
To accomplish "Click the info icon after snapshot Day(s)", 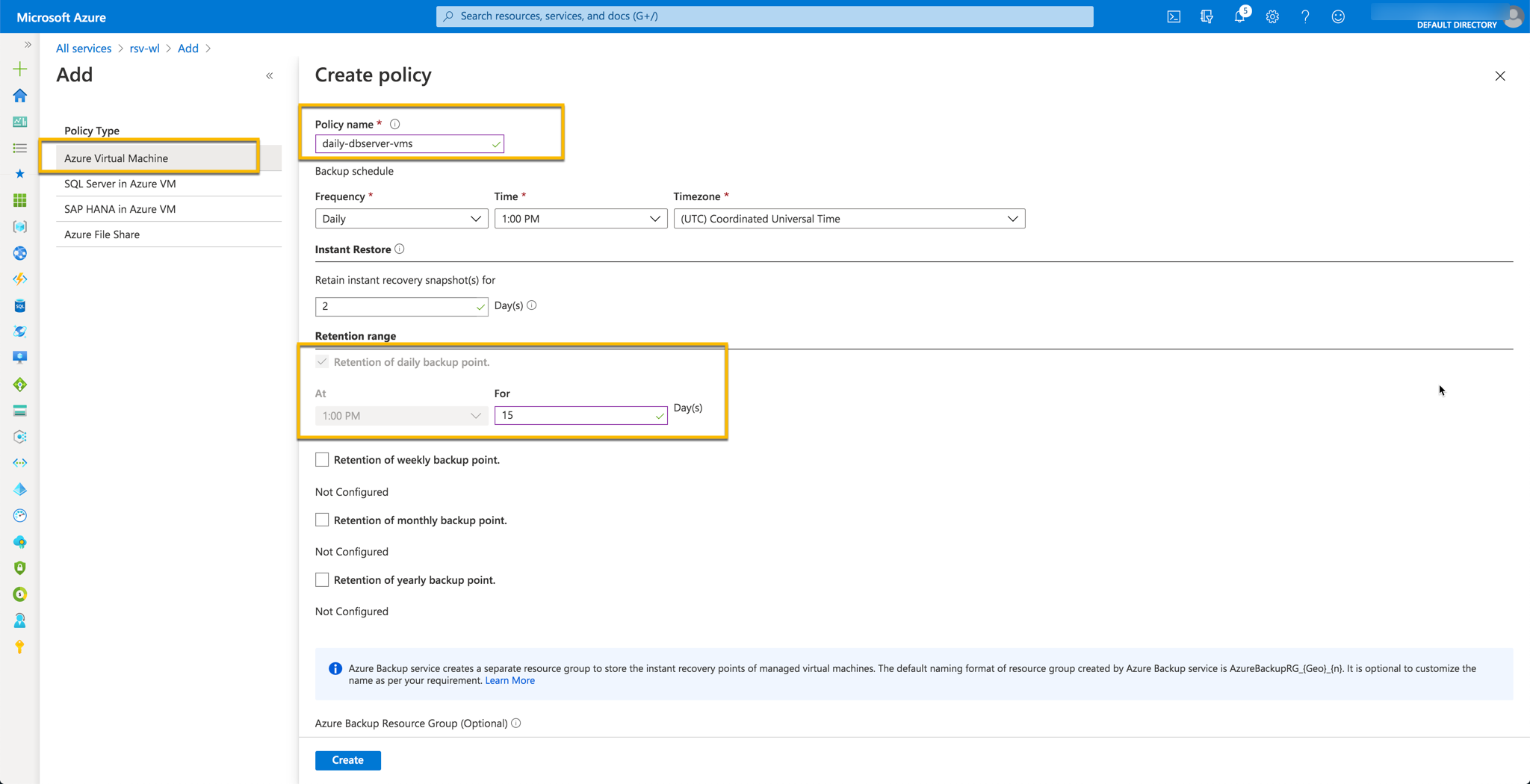I will [532, 305].
